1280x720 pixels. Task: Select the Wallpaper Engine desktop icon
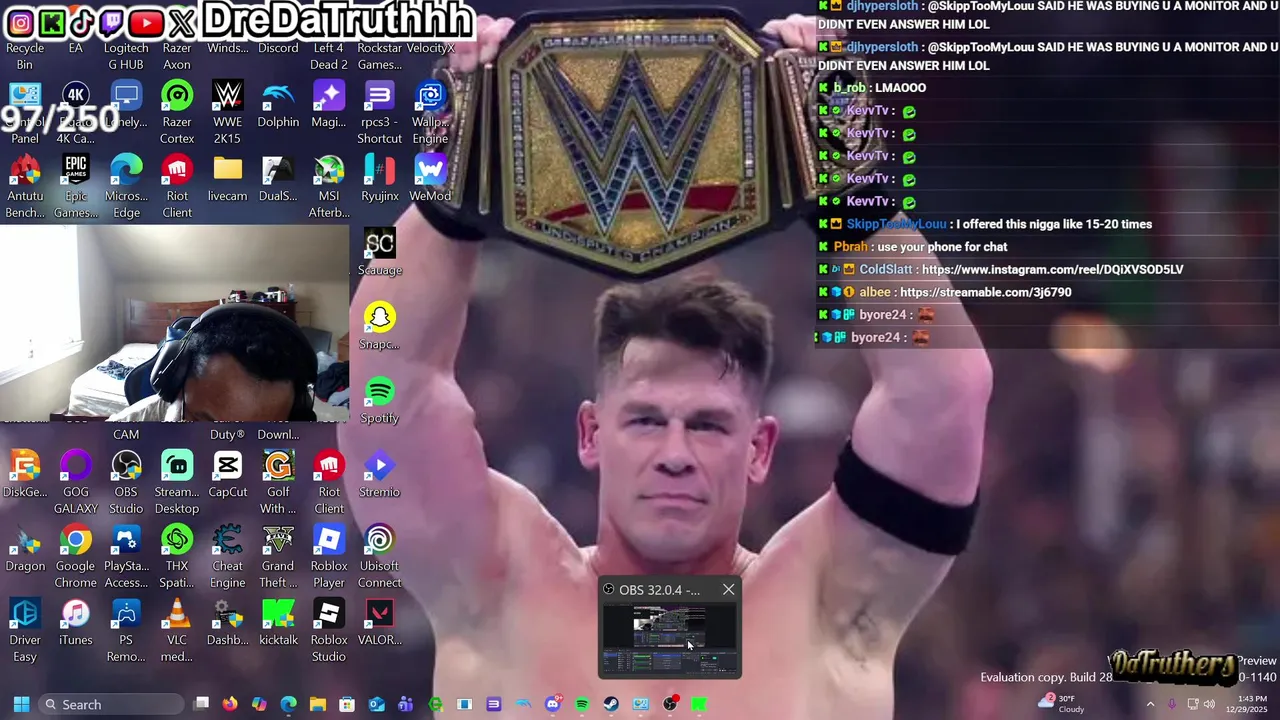point(430,112)
